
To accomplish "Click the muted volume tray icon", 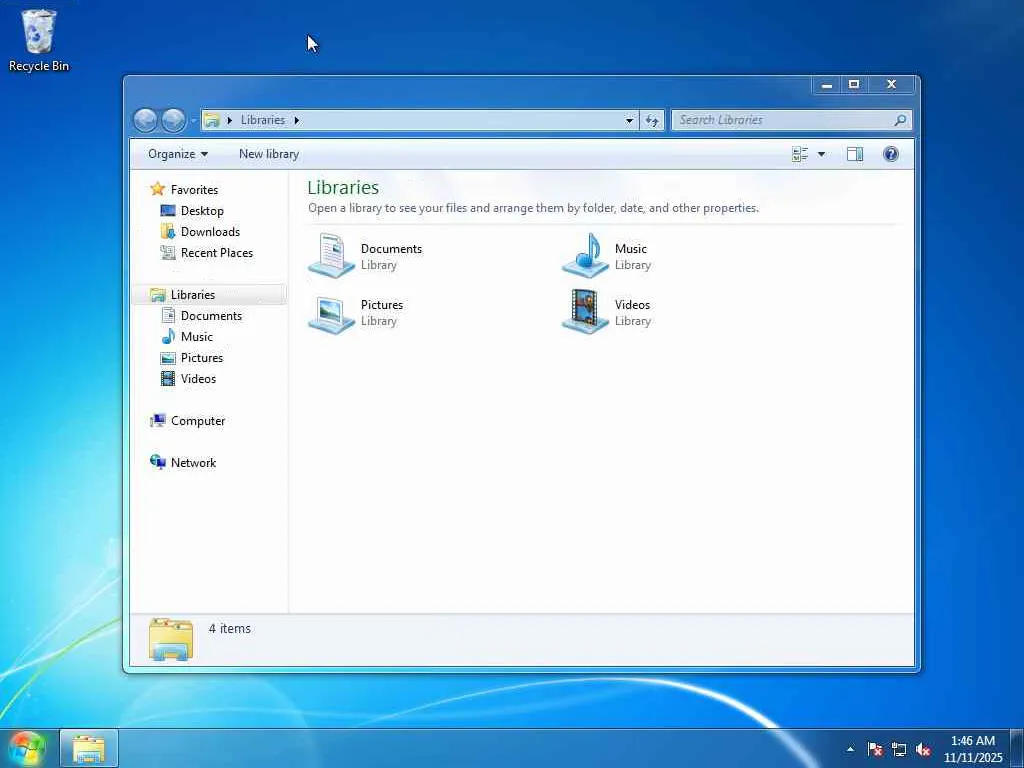I will coord(923,750).
